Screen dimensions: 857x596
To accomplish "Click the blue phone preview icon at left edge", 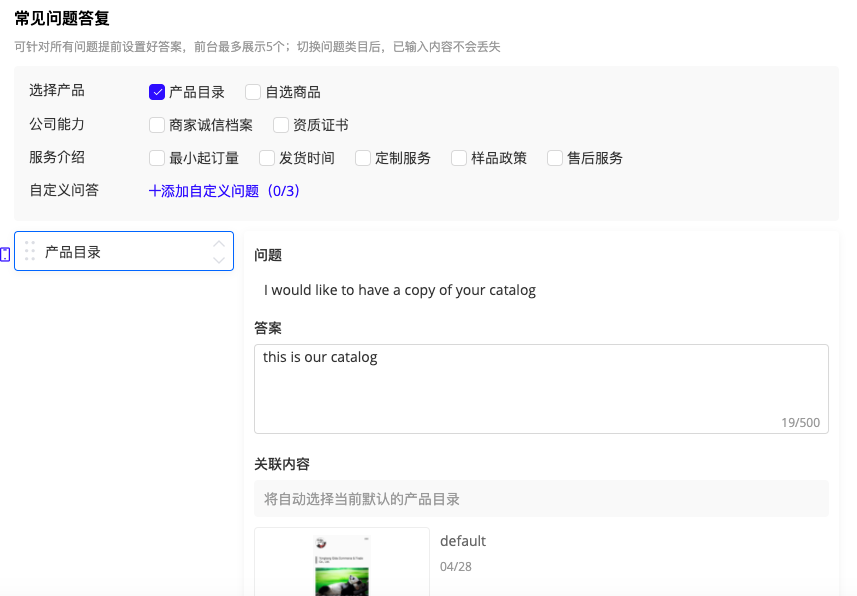I will point(5,253).
